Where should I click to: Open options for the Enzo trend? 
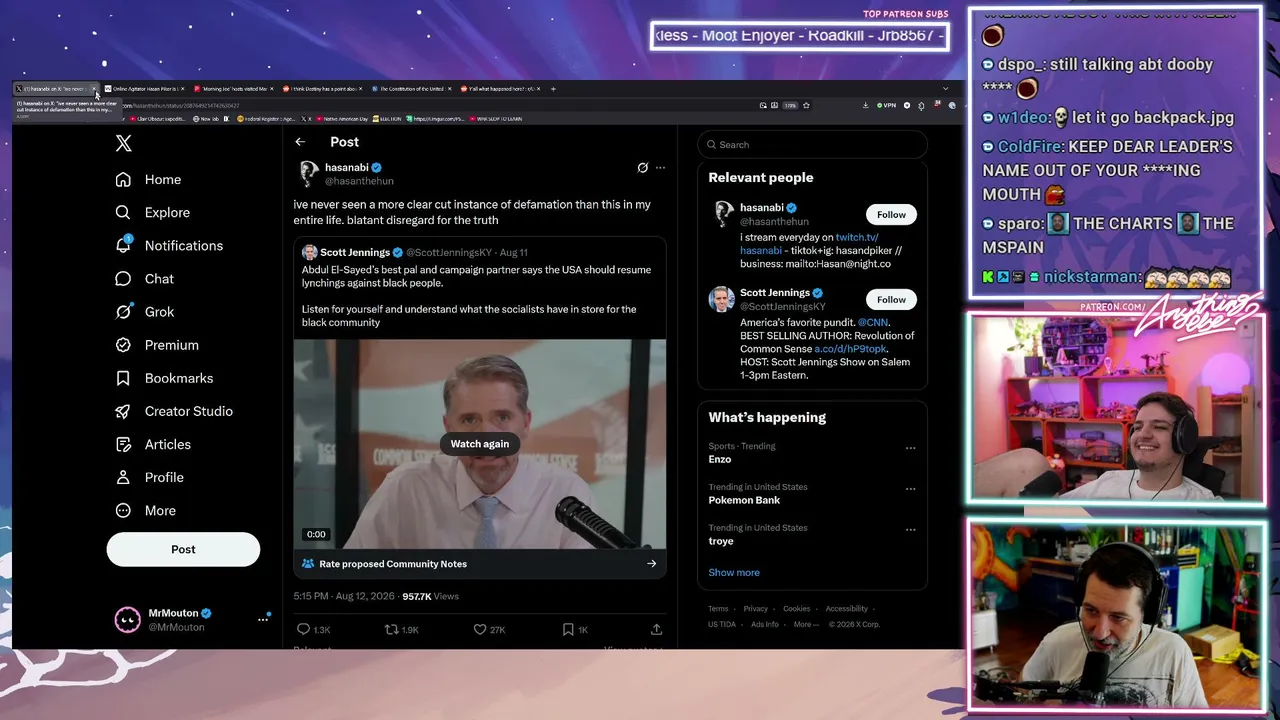tap(910, 448)
